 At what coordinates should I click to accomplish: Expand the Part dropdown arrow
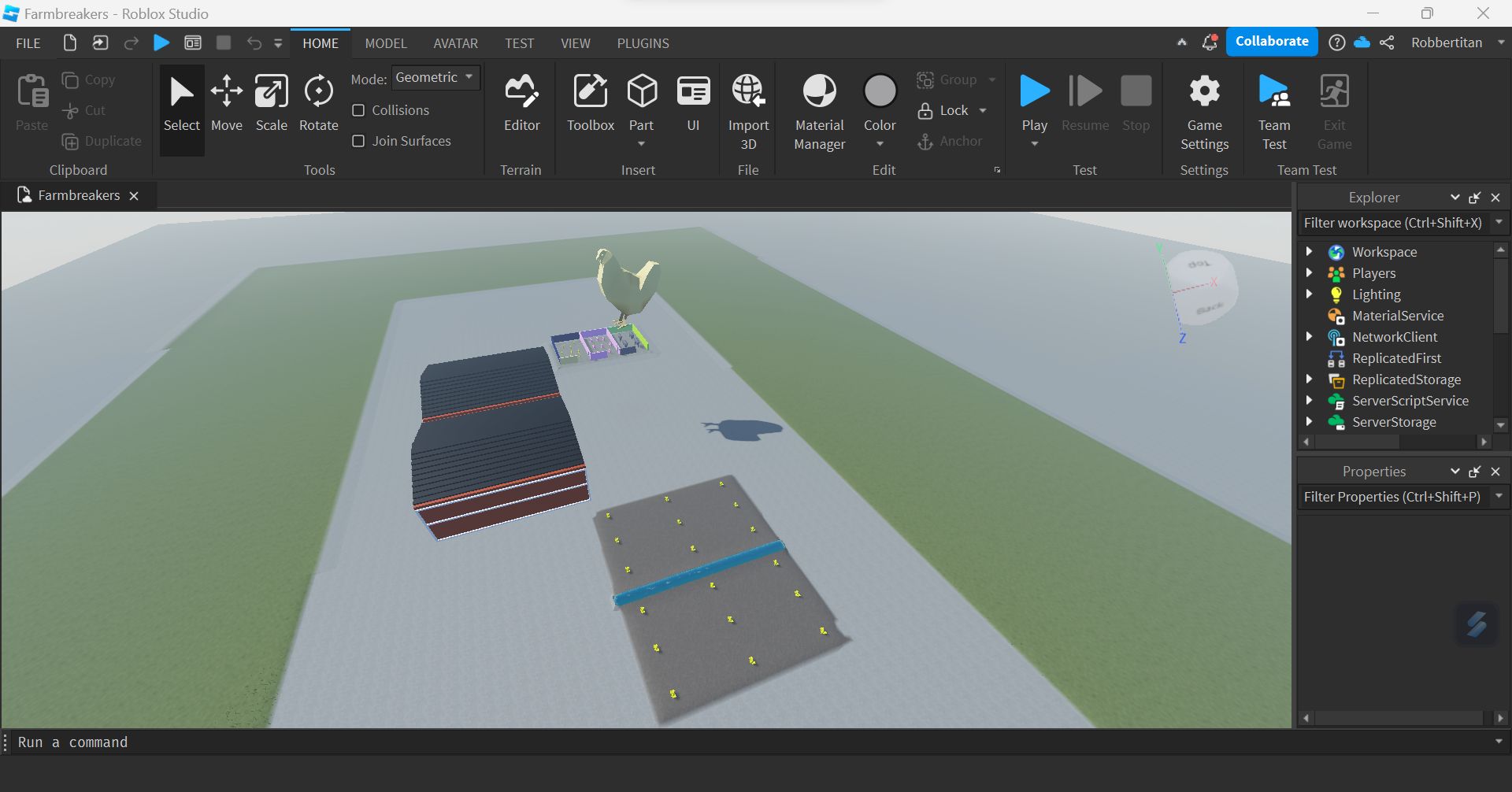[641, 144]
